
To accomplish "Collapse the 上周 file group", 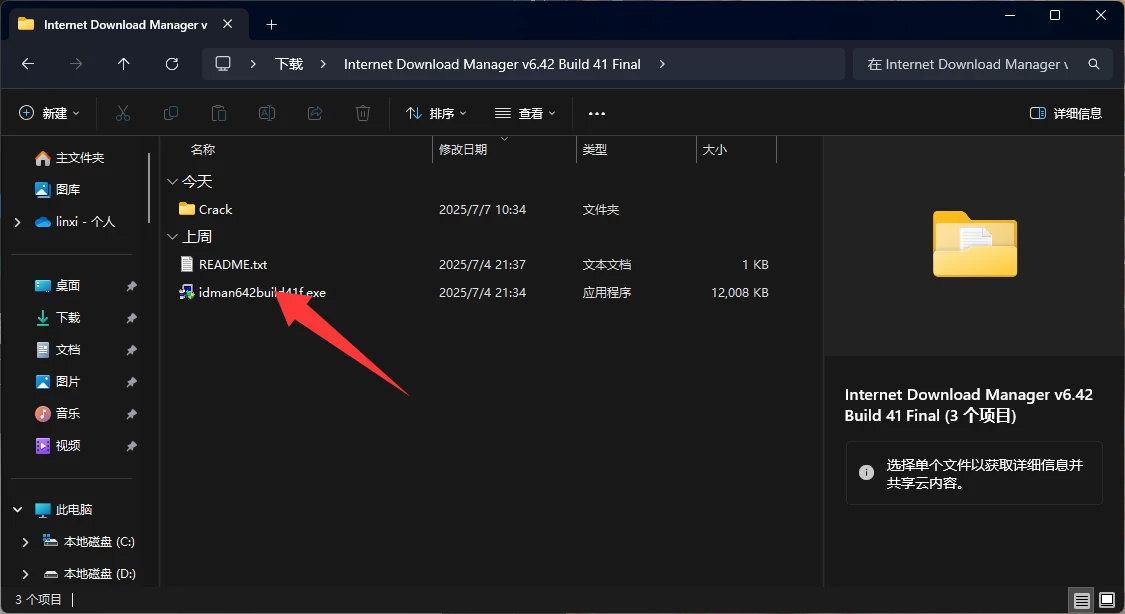I will [x=172, y=236].
